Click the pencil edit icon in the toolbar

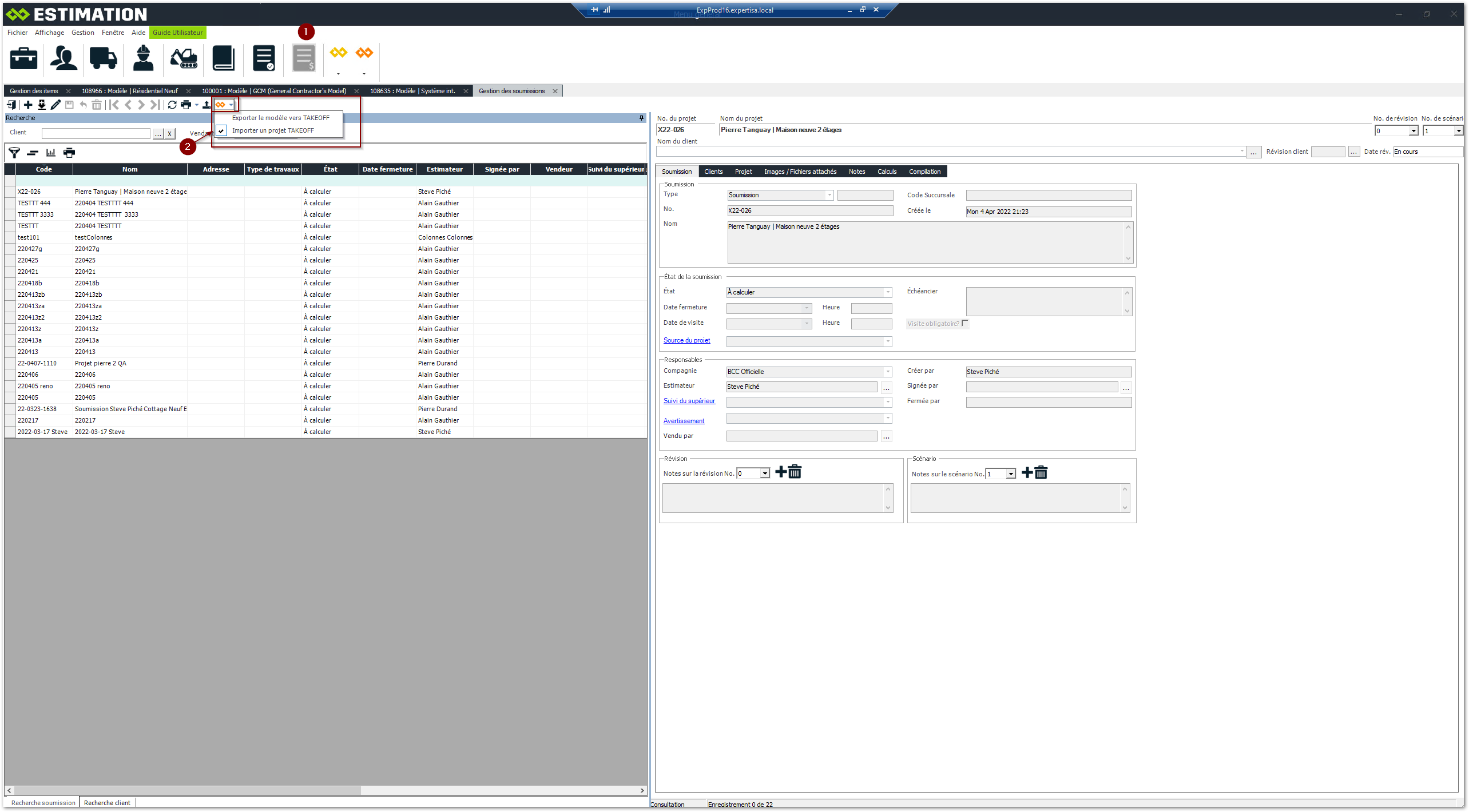pyautogui.click(x=55, y=105)
